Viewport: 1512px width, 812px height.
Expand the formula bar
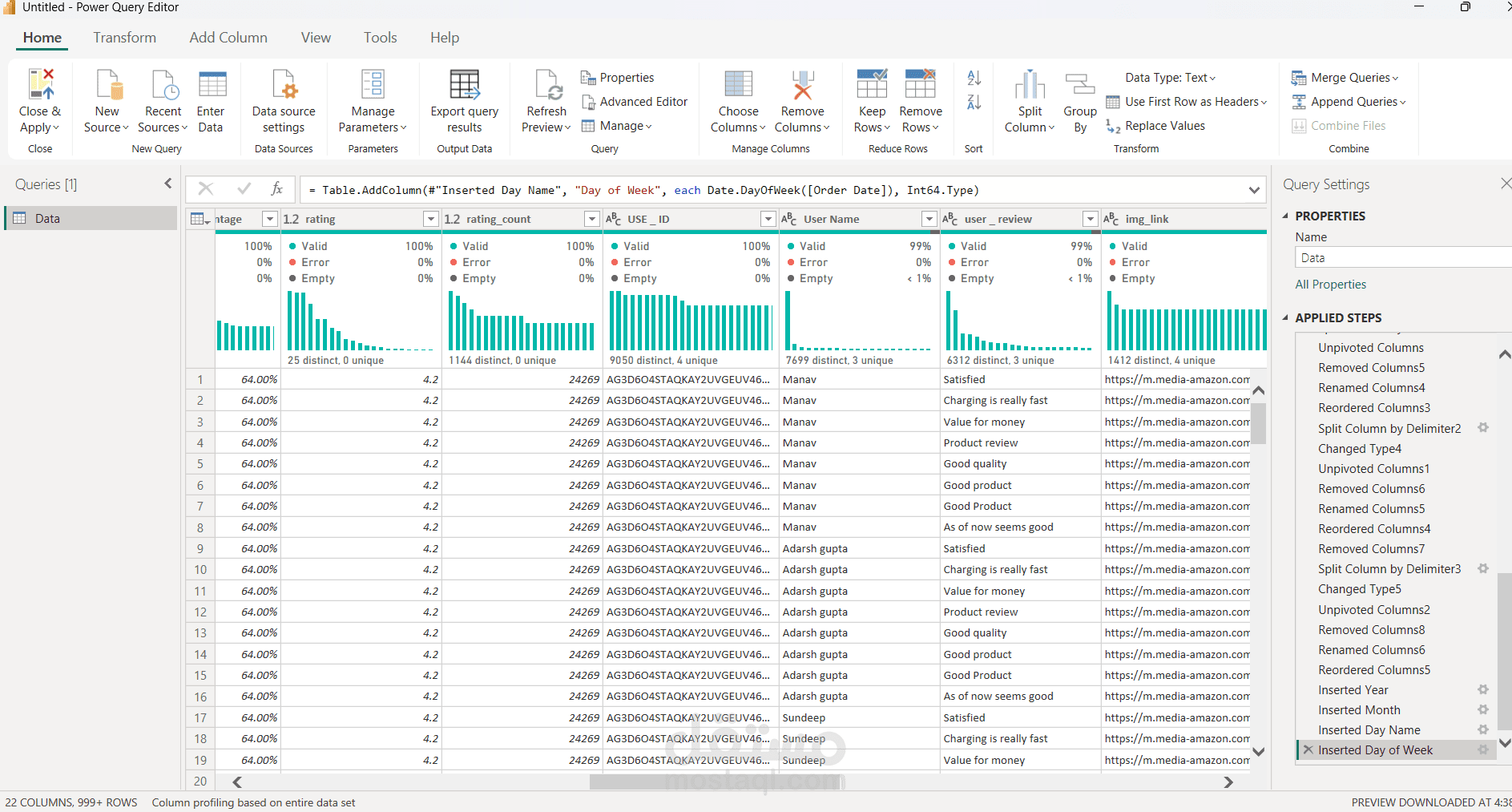click(1254, 190)
